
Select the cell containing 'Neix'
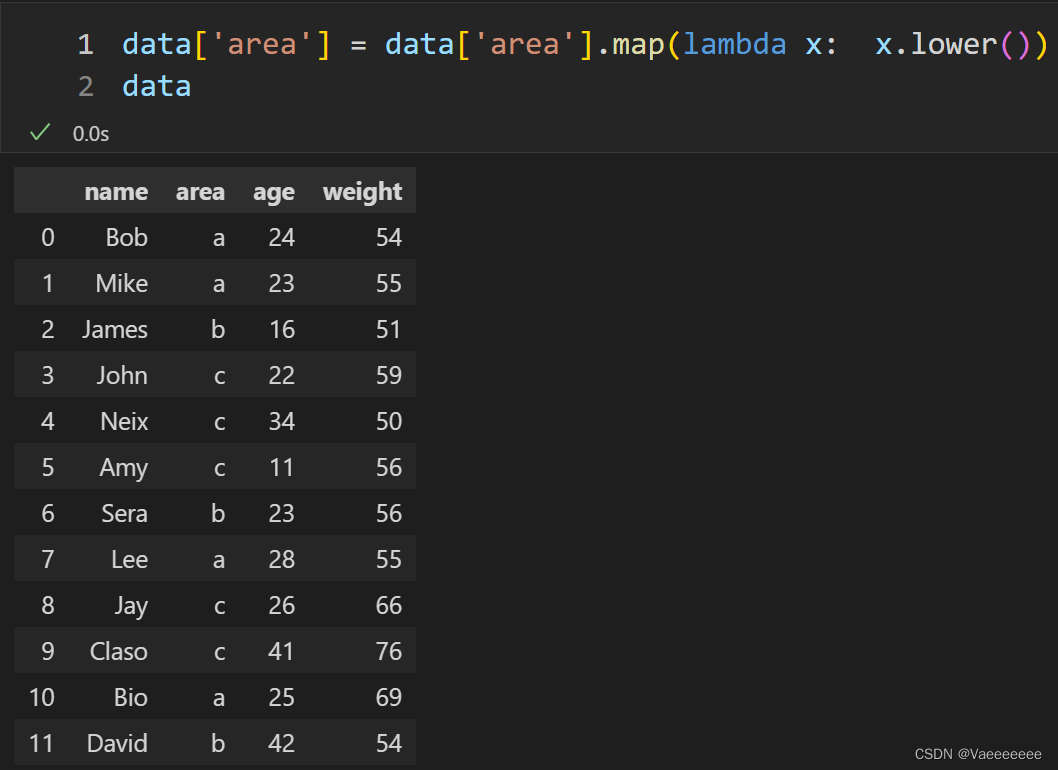click(124, 421)
